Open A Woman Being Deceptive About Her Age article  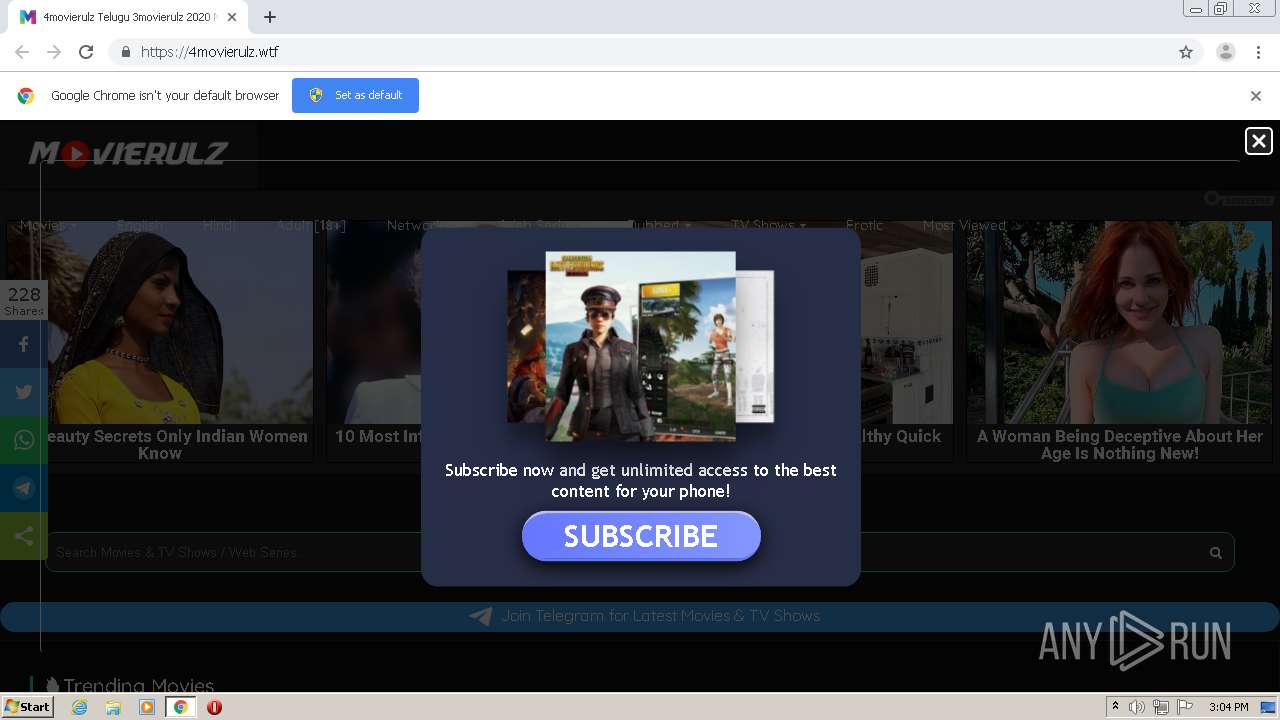click(1119, 341)
